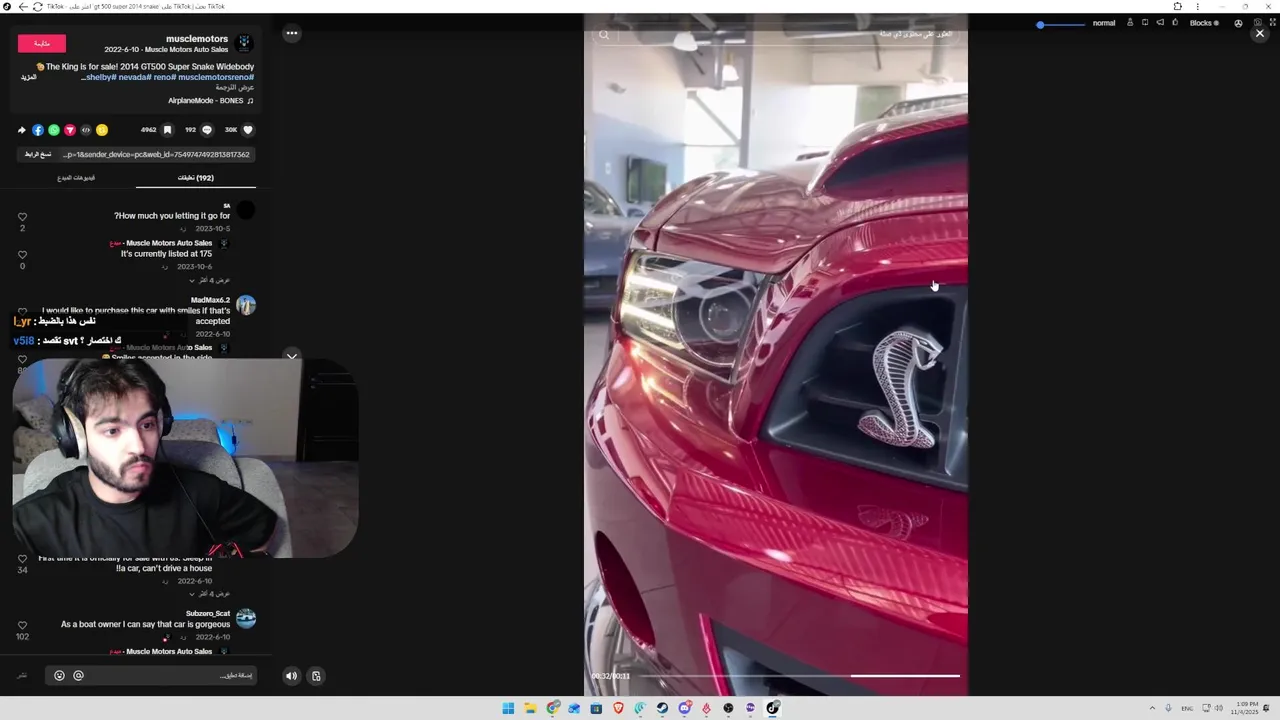Reload the browser page

click(38, 6)
